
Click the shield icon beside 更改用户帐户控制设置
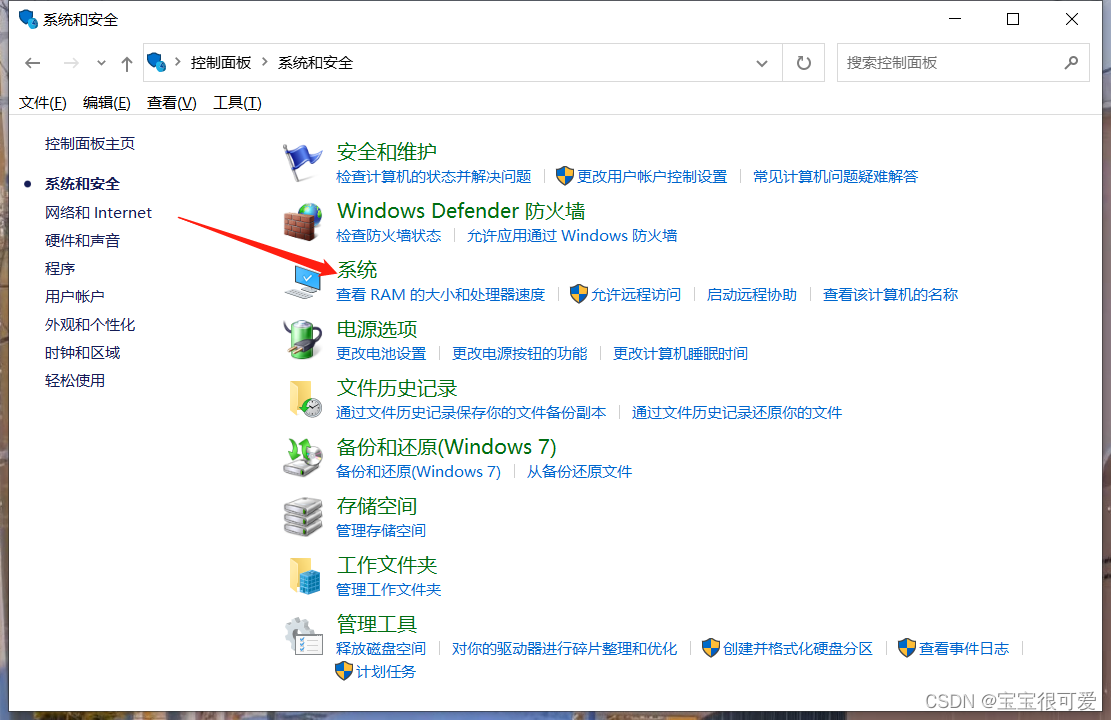point(565,176)
